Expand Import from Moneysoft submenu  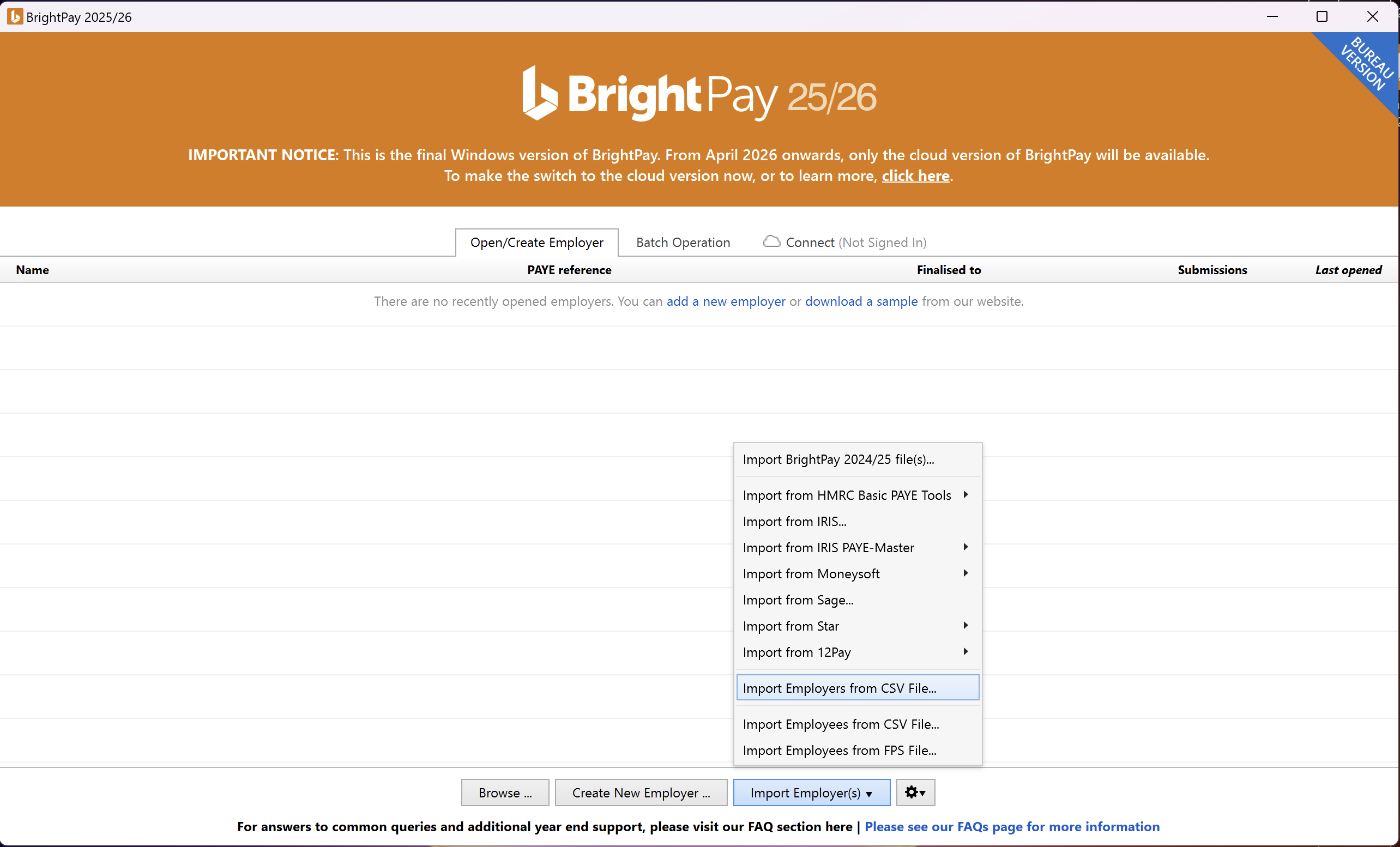[858, 573]
